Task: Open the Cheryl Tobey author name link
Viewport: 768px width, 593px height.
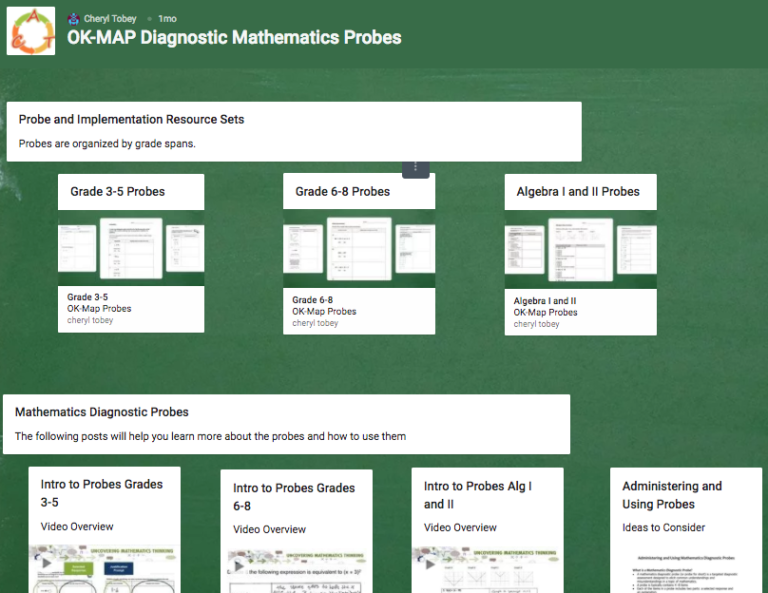Action: tap(110, 19)
